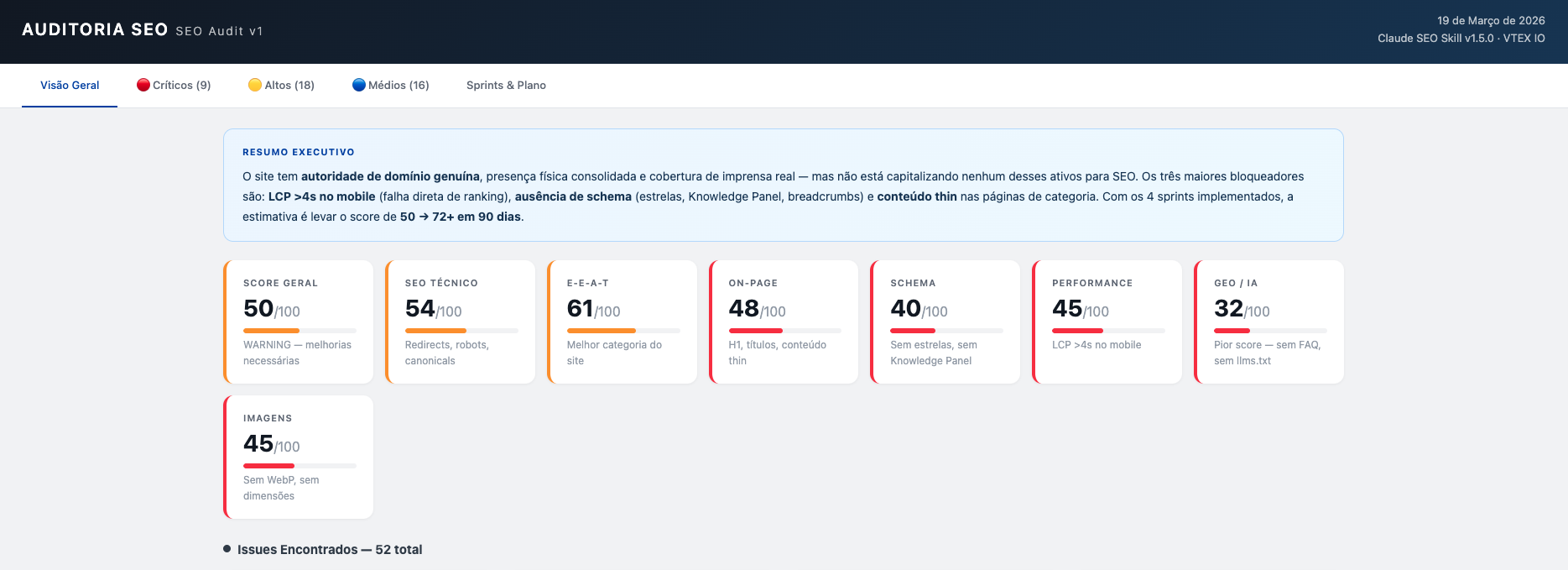Viewport: 1568px width, 570px height.
Task: Click the Score Geral 50/100 card
Action: (299, 322)
